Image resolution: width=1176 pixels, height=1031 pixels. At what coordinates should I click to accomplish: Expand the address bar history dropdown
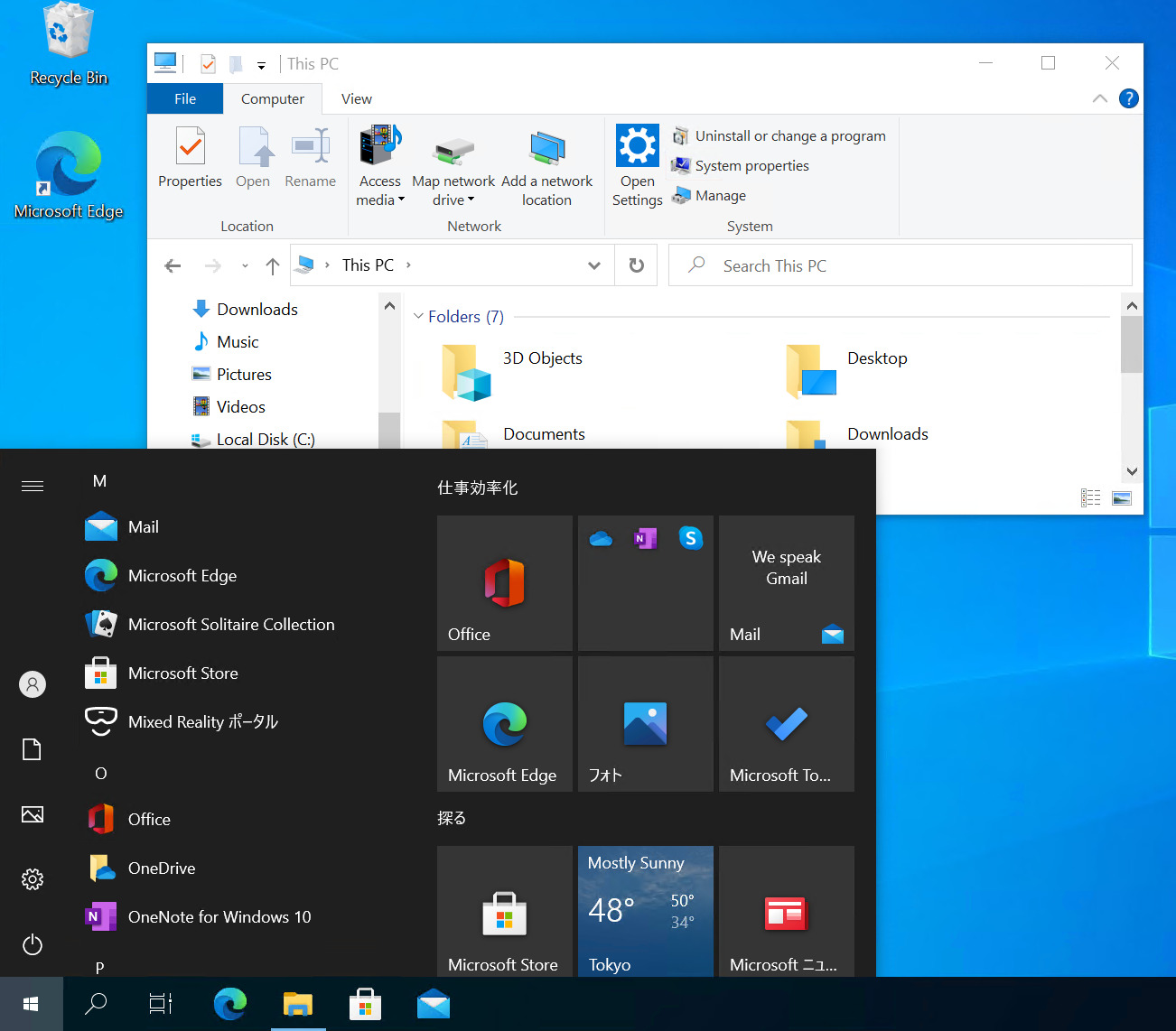click(594, 265)
